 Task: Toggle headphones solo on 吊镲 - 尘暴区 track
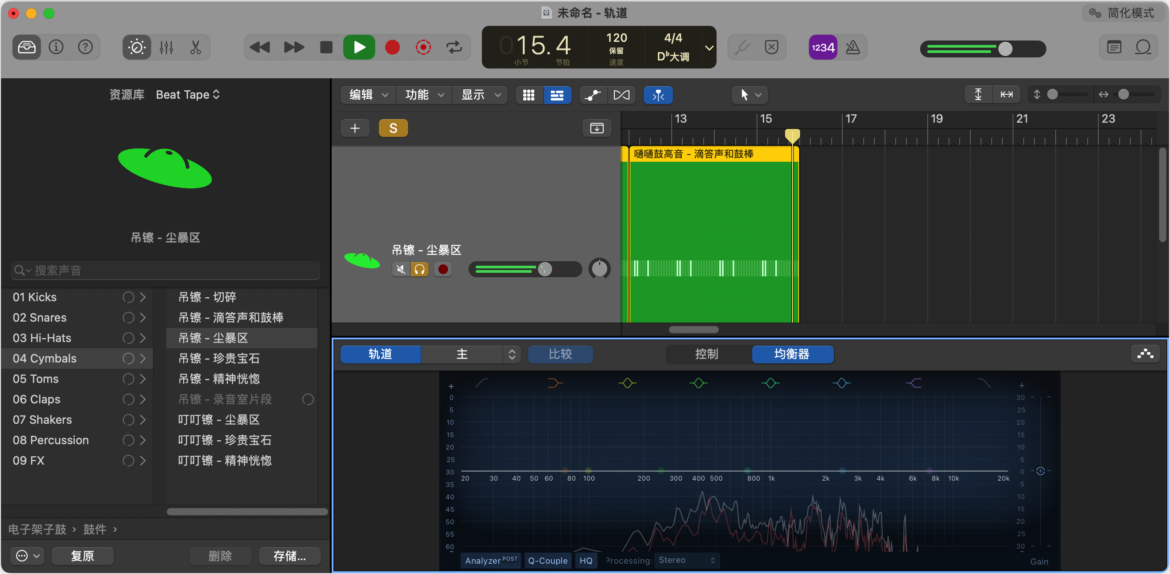point(420,269)
